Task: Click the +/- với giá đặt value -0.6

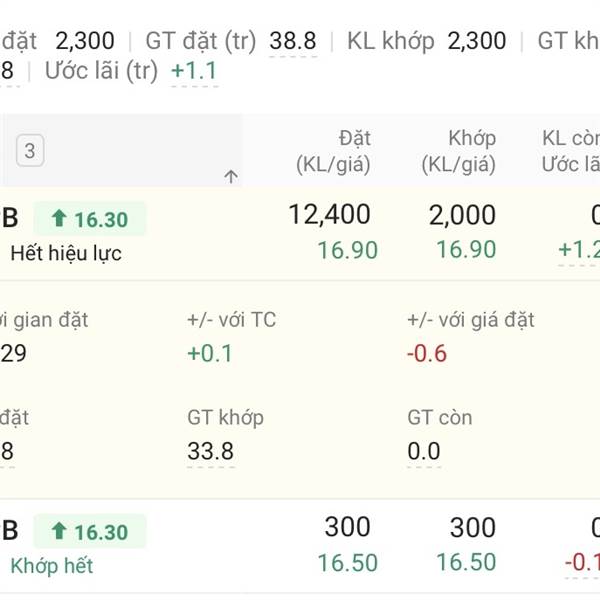Action: click(x=427, y=353)
